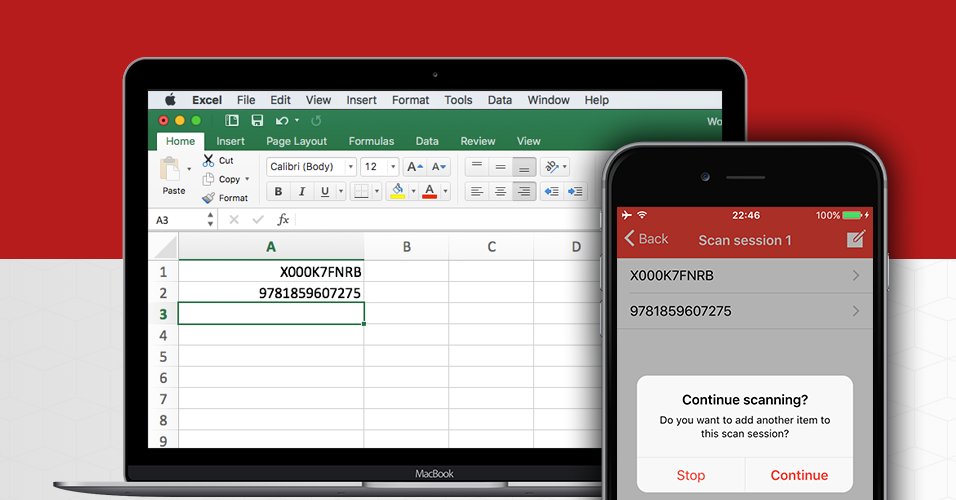Select the row 5 header
This screenshot has width=956, height=500.
pyautogui.click(x=163, y=356)
